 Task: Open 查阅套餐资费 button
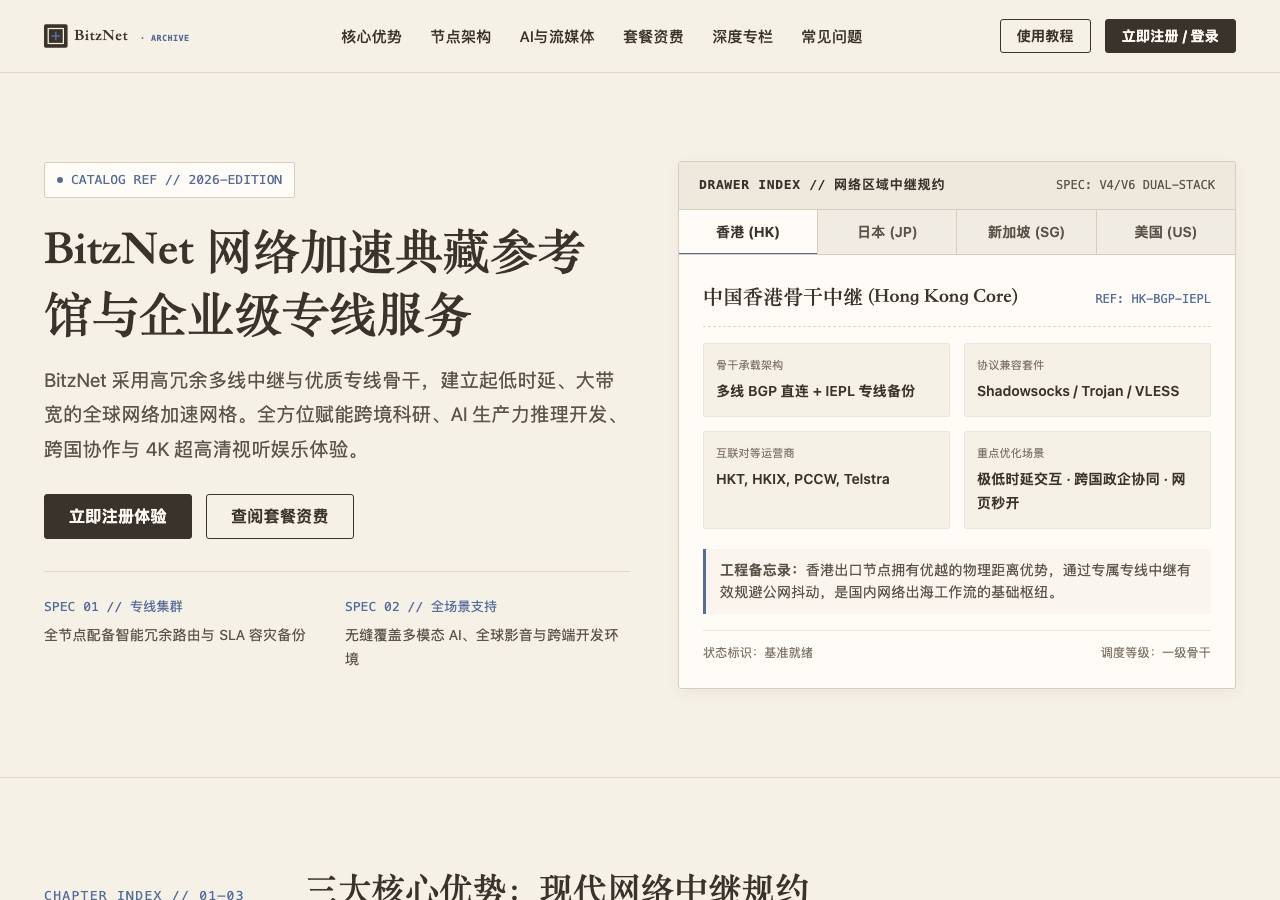pos(280,517)
